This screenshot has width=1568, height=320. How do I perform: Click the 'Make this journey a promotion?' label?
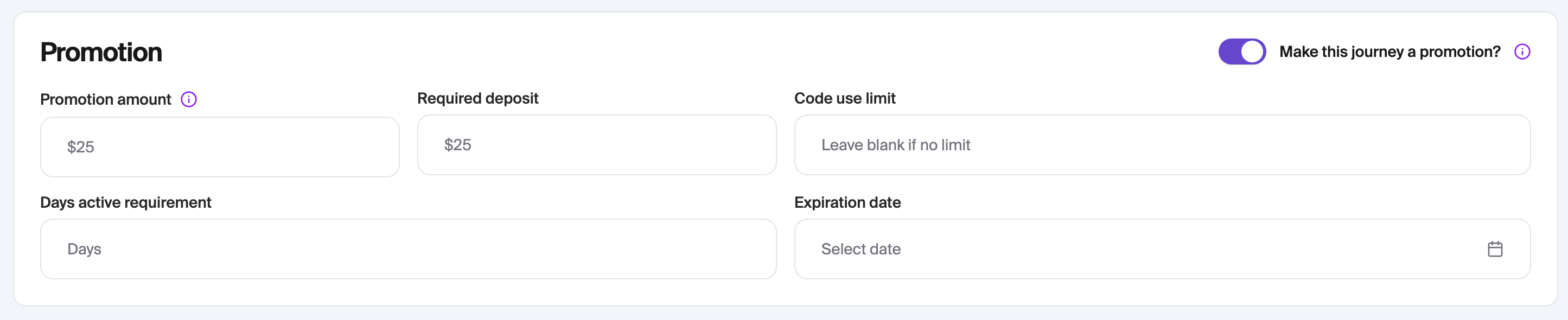click(1389, 52)
